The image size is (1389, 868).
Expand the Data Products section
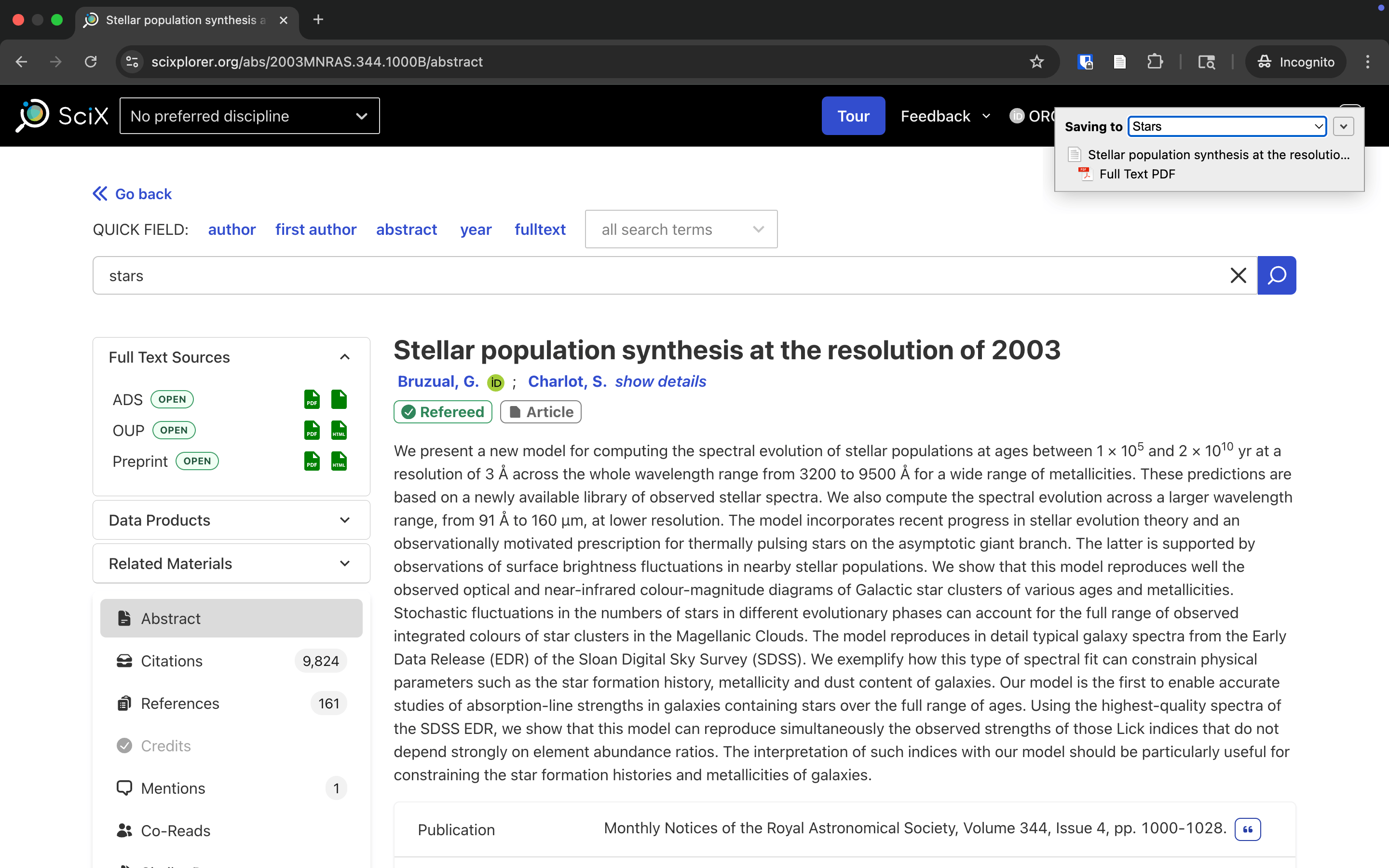[231, 520]
